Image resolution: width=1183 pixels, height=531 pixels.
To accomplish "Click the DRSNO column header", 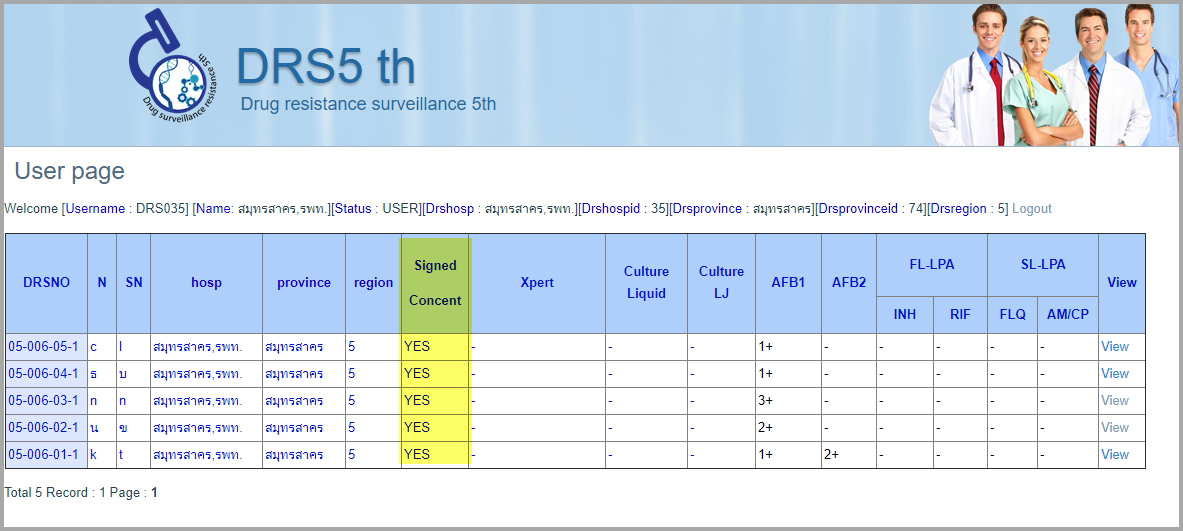I will tap(46, 283).
